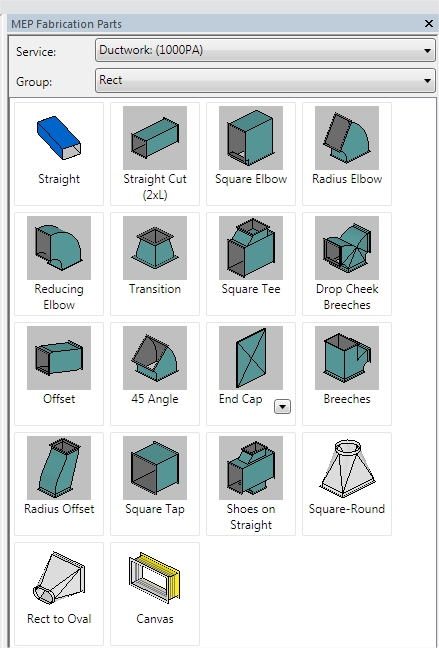Expand the End Cap variants arrow
The height and width of the screenshot is (648, 439).
pyautogui.click(x=282, y=407)
